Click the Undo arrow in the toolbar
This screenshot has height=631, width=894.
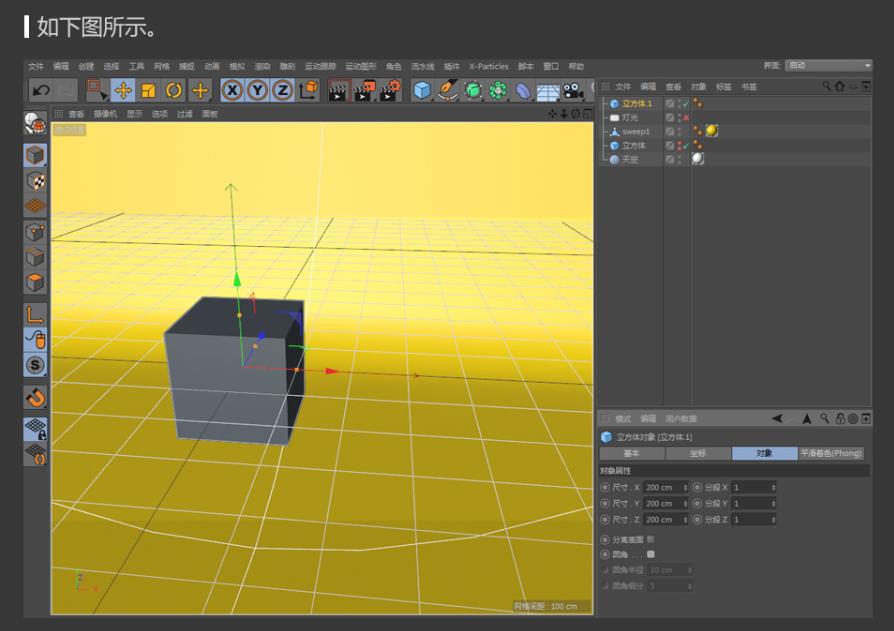point(41,90)
